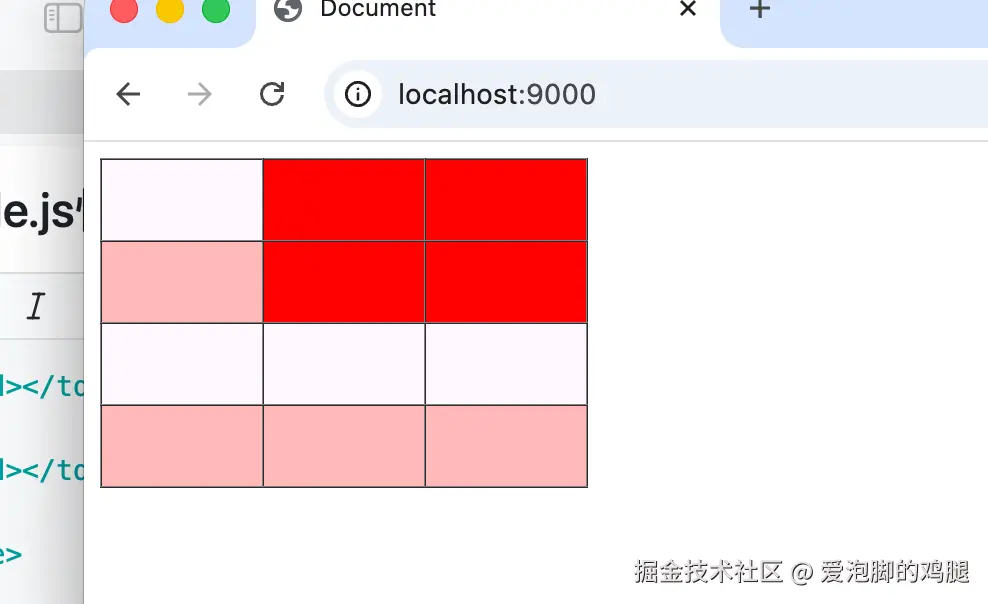Click the globe favicon on Document tab
988x604 pixels.
click(x=288, y=9)
